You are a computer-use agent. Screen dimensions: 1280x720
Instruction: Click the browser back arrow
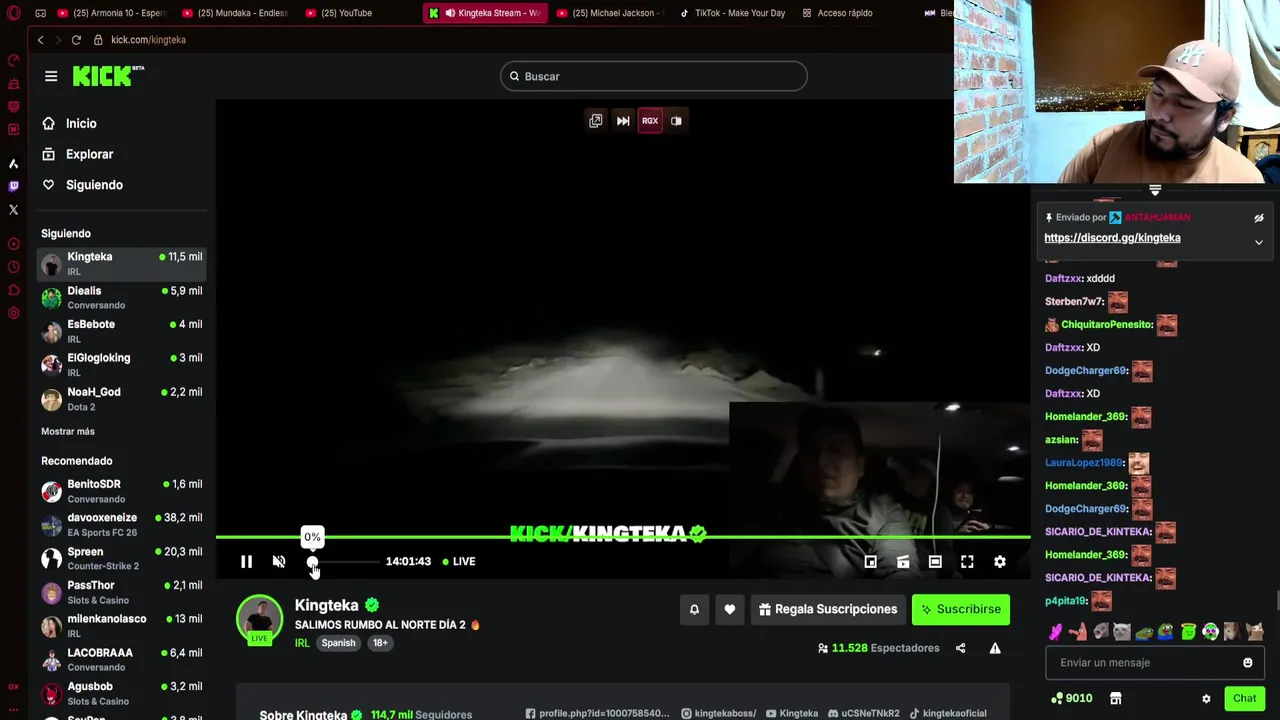coord(40,40)
